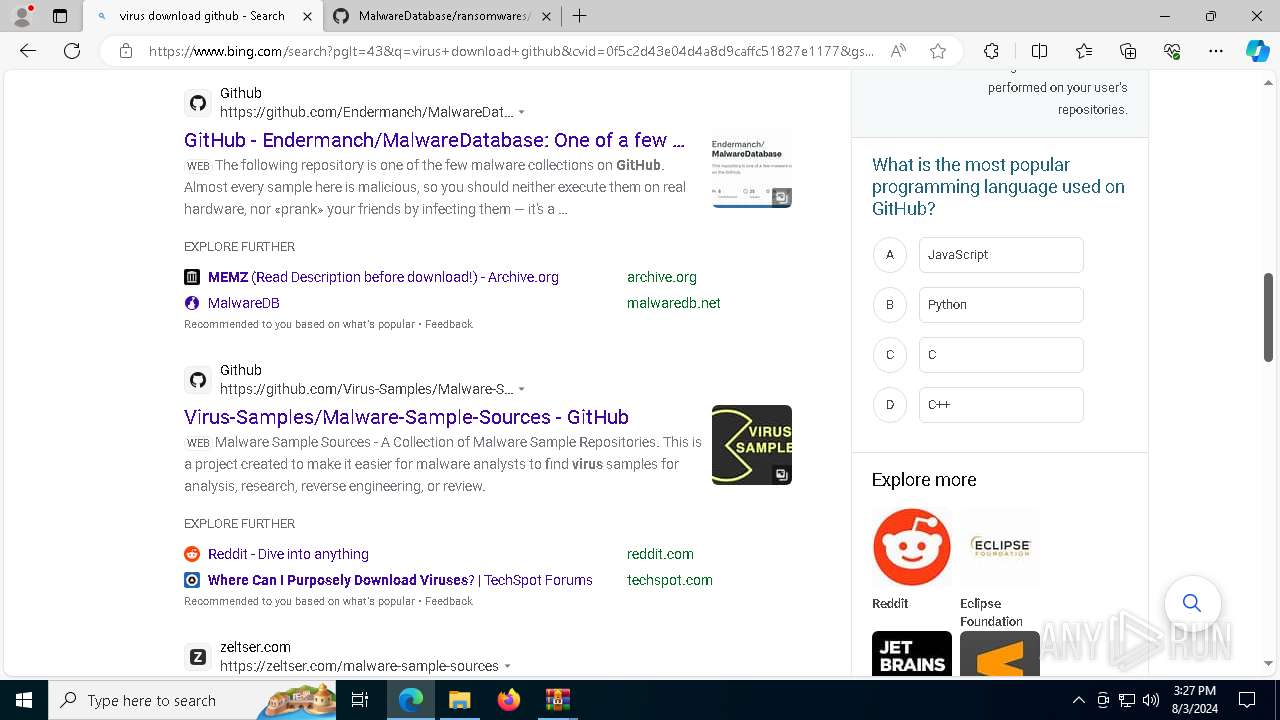1280x720 pixels.
Task: View site information lock icon
Action: [125, 51]
